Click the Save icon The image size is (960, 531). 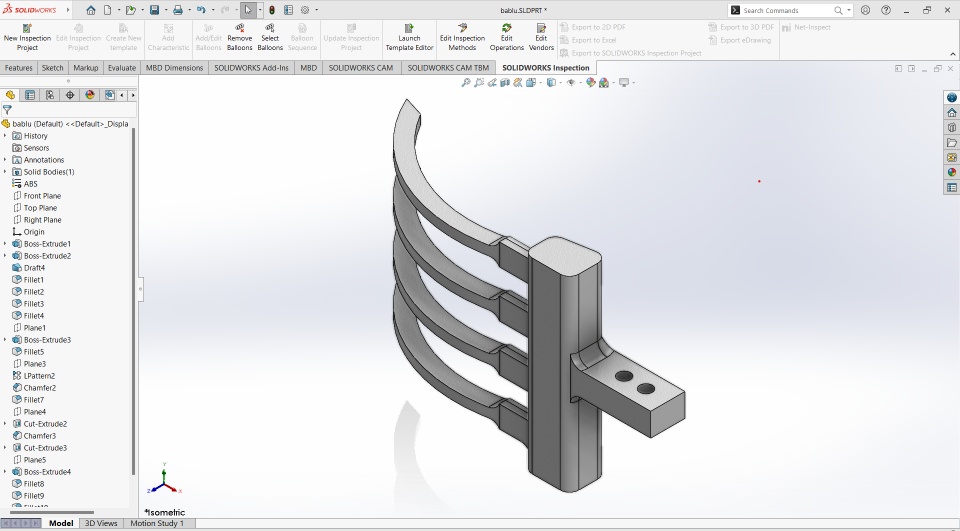154,10
